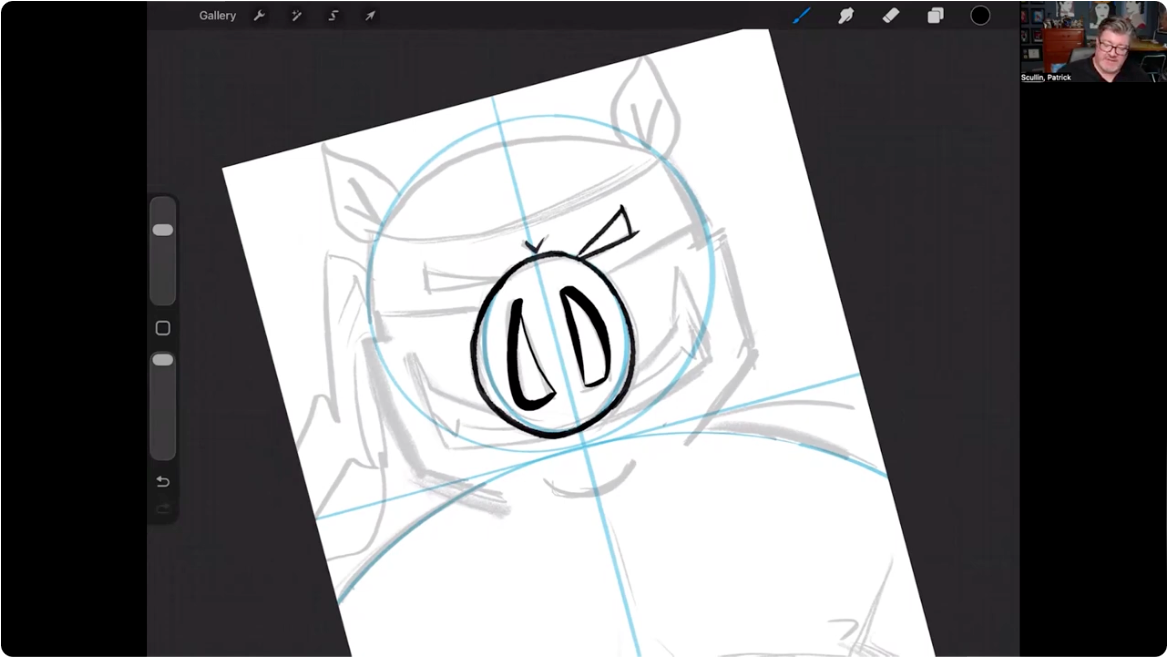Open the Layers panel
Screen dimensions: 1169x657
tap(935, 16)
